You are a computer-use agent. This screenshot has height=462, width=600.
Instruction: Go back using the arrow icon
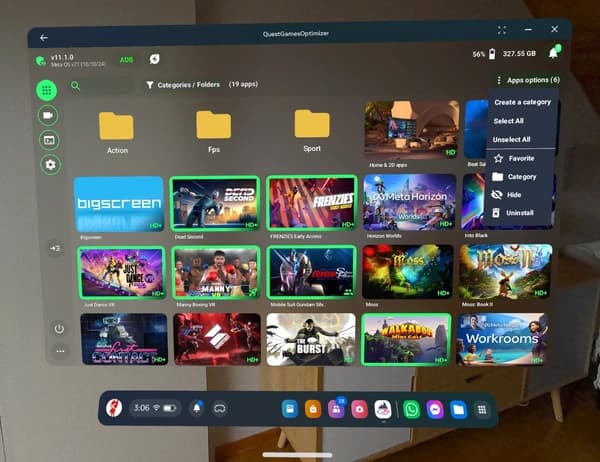click(x=44, y=37)
